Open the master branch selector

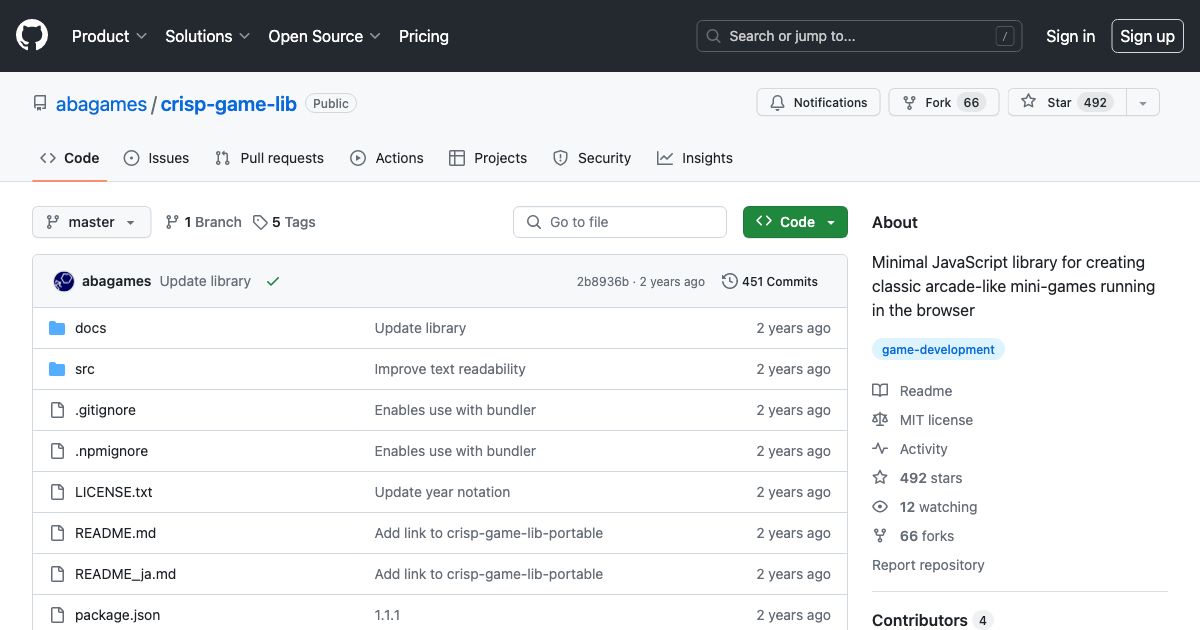91,222
